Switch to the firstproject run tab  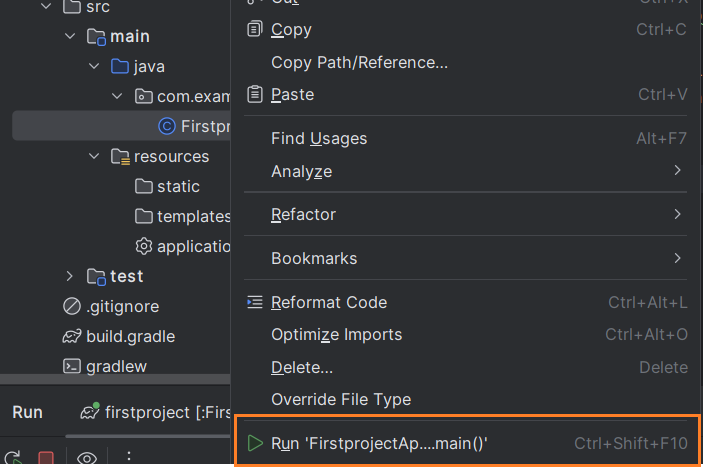pos(150,412)
